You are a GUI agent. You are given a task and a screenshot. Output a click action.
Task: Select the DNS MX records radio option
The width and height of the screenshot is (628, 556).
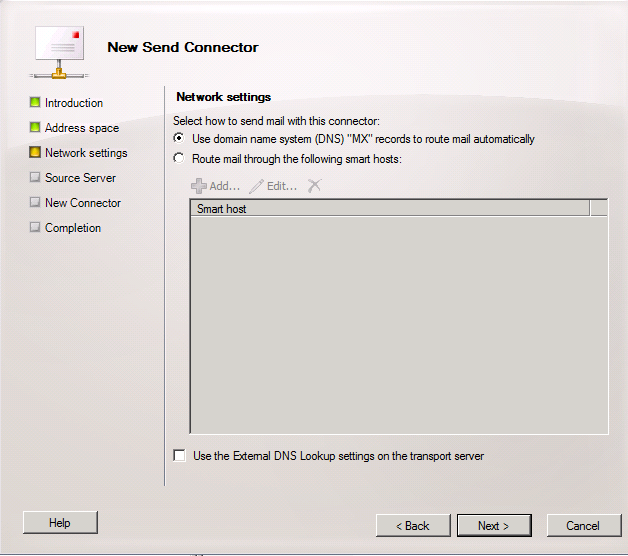[179, 138]
